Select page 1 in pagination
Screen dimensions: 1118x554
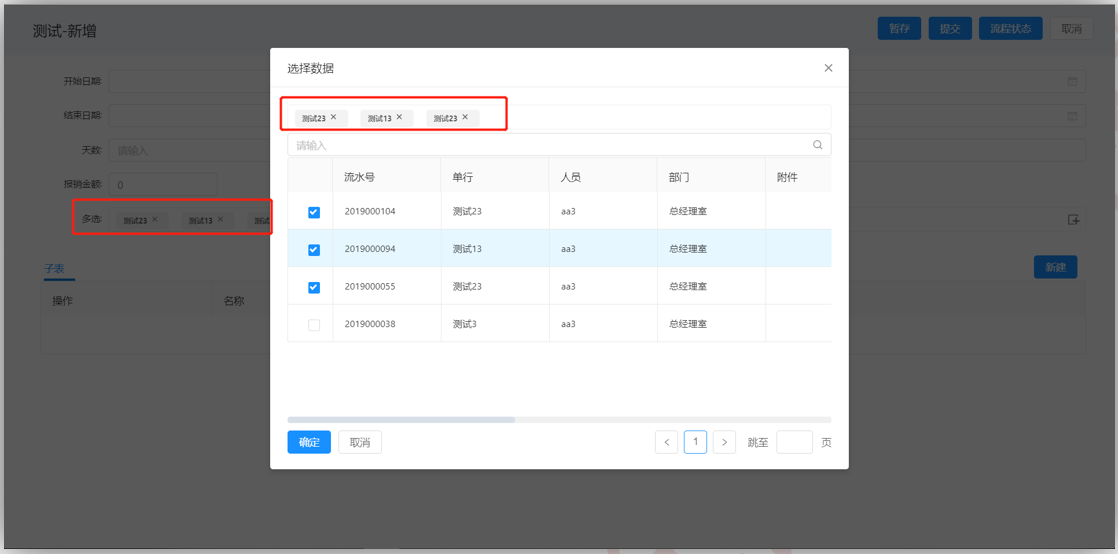(x=695, y=442)
